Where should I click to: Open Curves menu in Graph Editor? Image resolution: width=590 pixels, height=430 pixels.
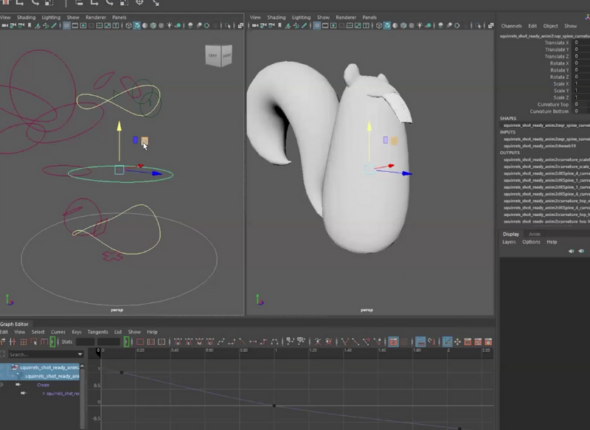click(x=58, y=332)
